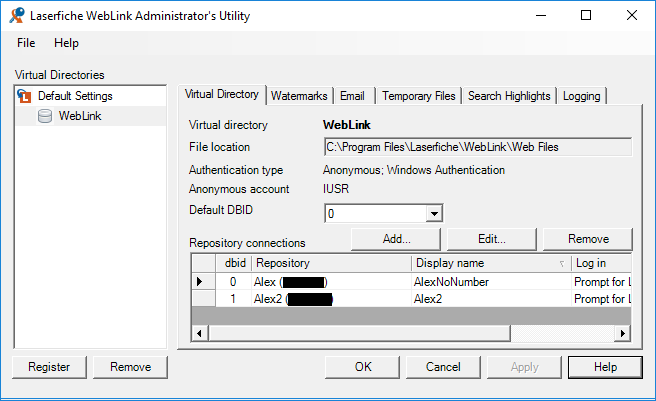
Task: Click Remove below the Virtual Directories list
Action: tap(130, 367)
